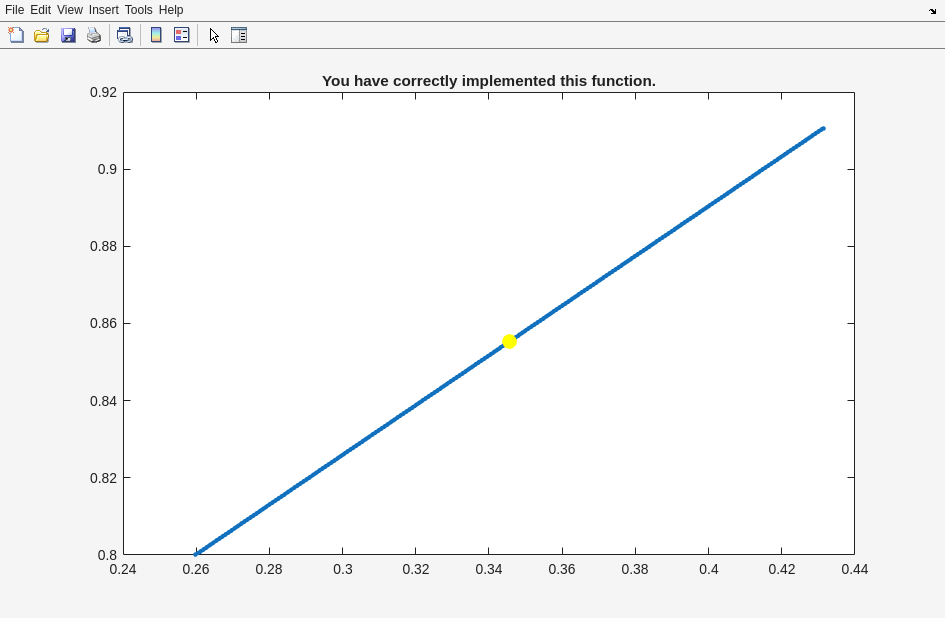Click the y-axis tick label 0.92
945x618 pixels.
[x=103, y=92]
